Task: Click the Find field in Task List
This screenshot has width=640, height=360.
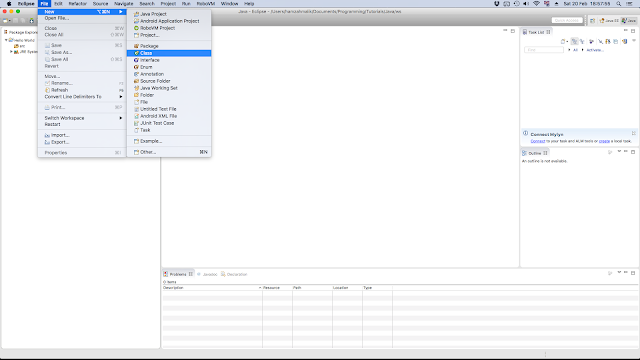Action: pyautogui.click(x=544, y=50)
